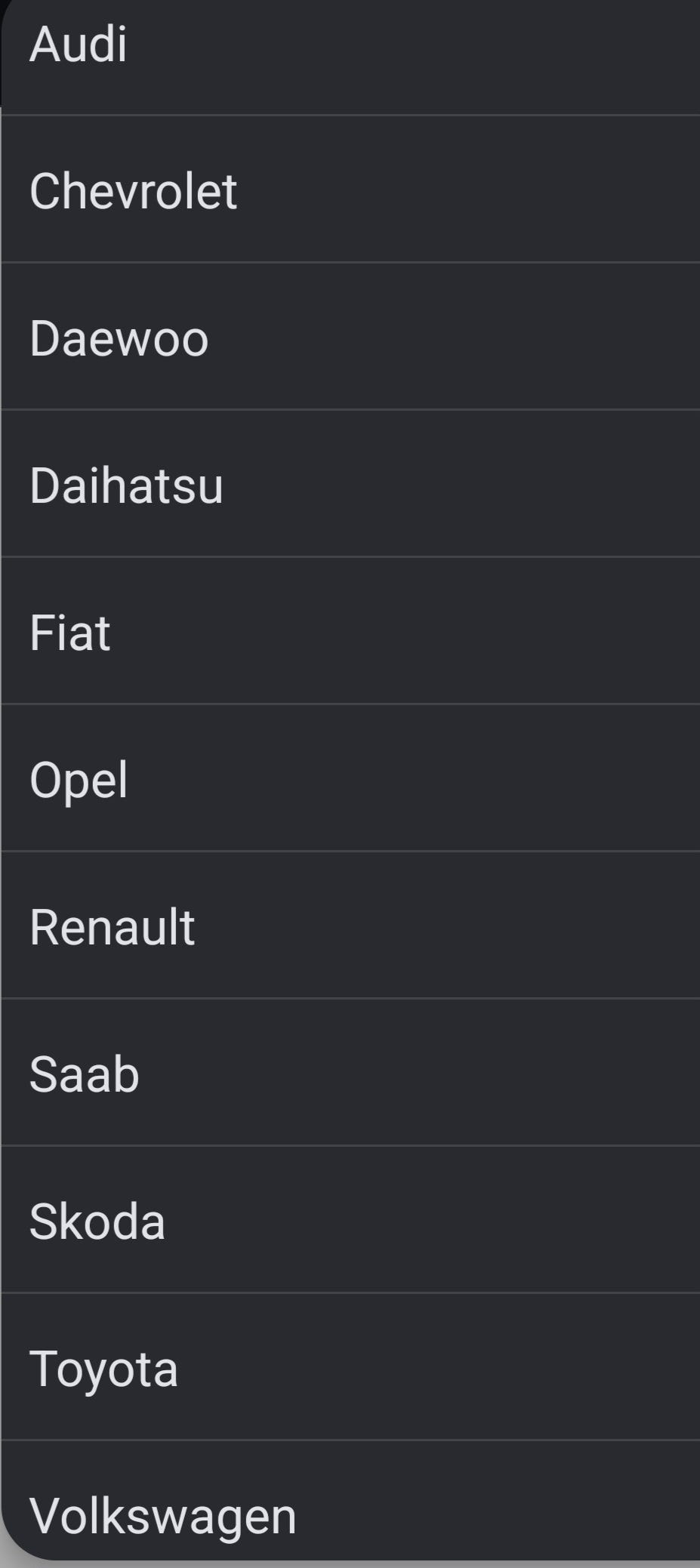Click the Renault row

tap(350, 925)
